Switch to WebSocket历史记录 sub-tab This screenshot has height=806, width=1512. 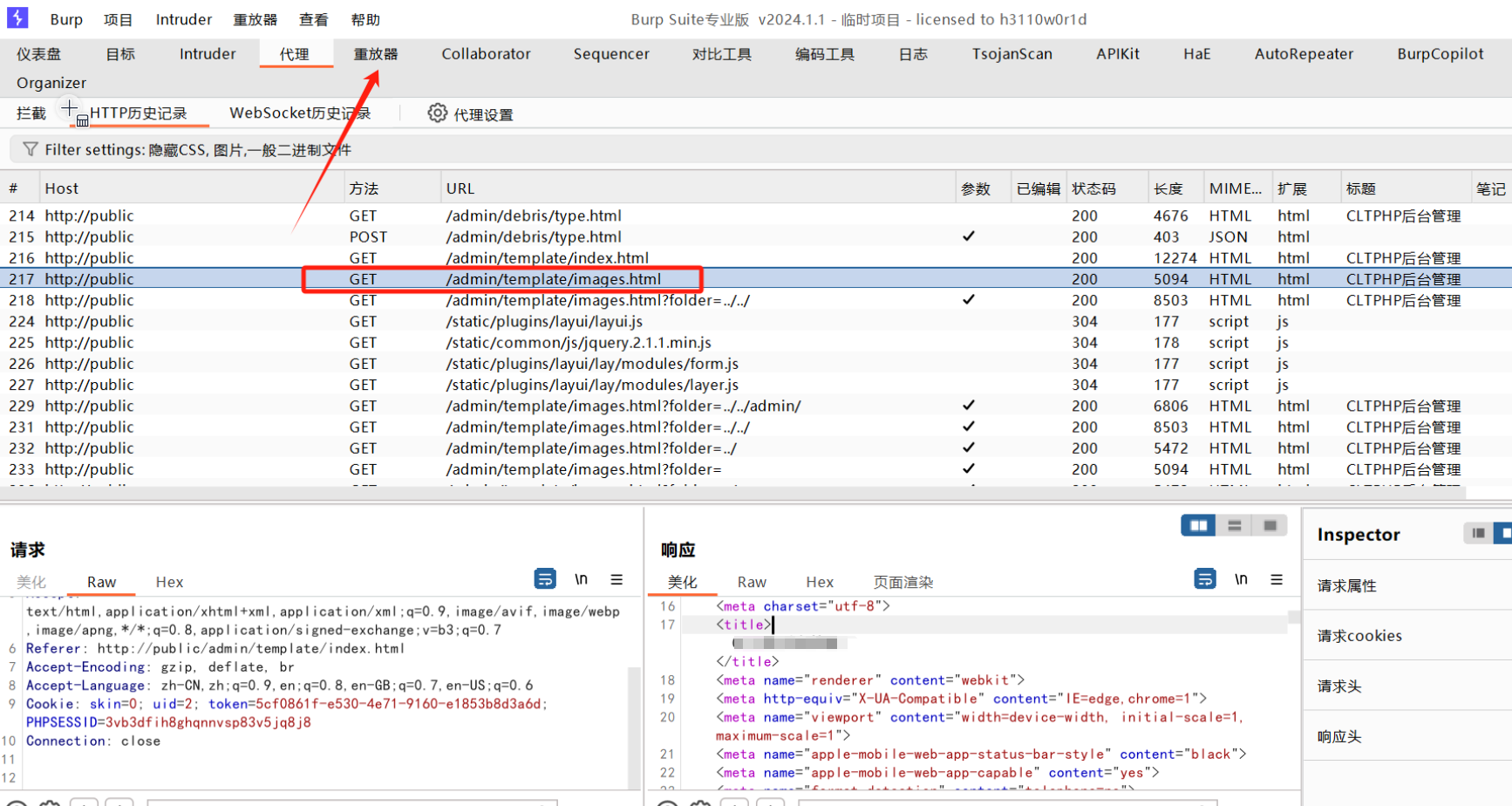click(299, 113)
